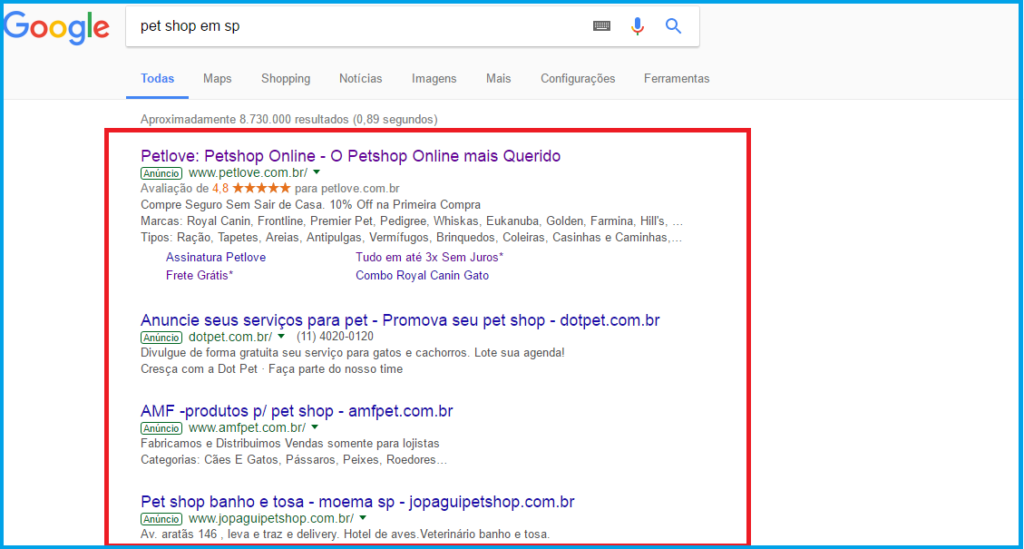
Task: Open the Combo Royal Canin Gato sitelink
Action: pyautogui.click(x=422, y=275)
